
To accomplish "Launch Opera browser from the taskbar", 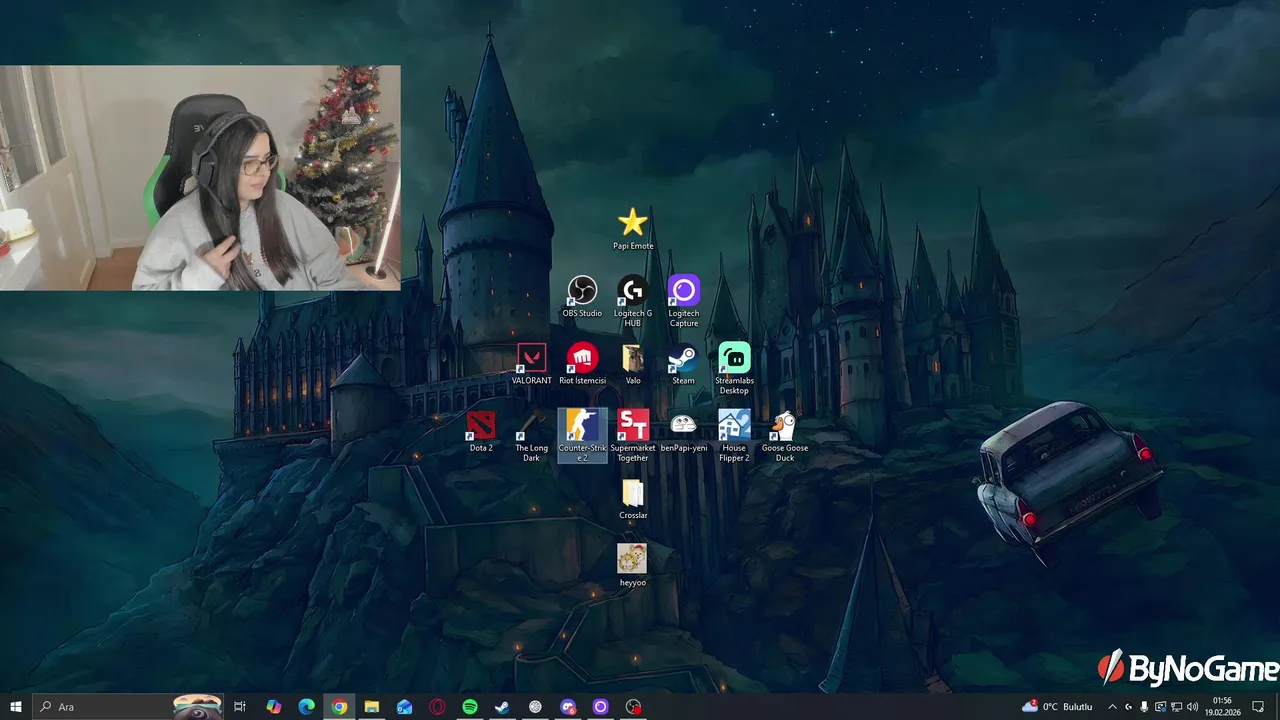I will point(437,707).
